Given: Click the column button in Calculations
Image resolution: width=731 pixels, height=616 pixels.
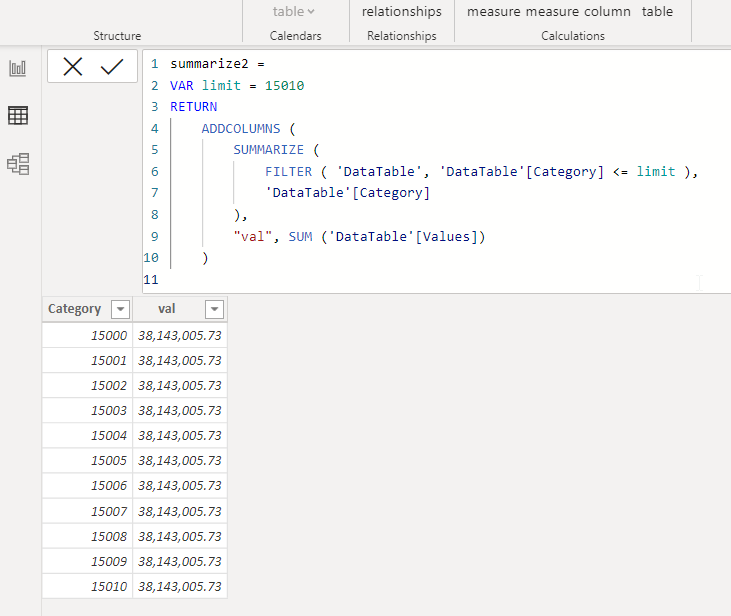Looking at the screenshot, I should [x=607, y=11].
